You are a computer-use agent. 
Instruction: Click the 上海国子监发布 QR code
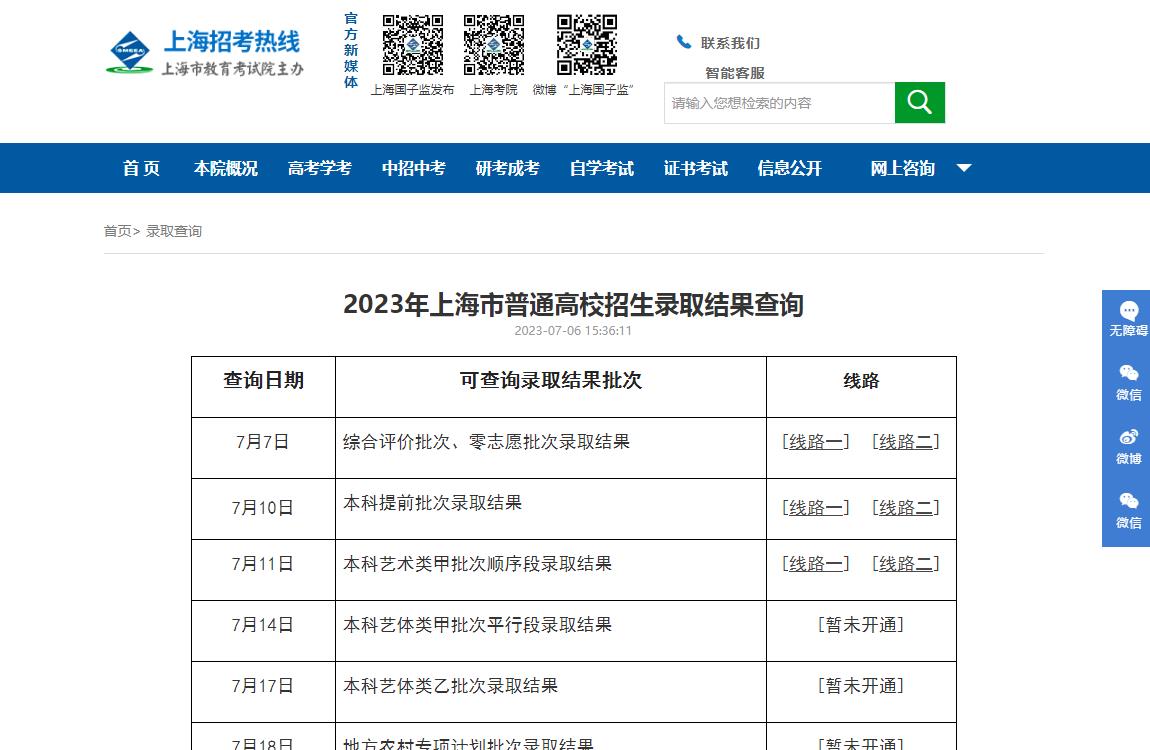[413, 45]
